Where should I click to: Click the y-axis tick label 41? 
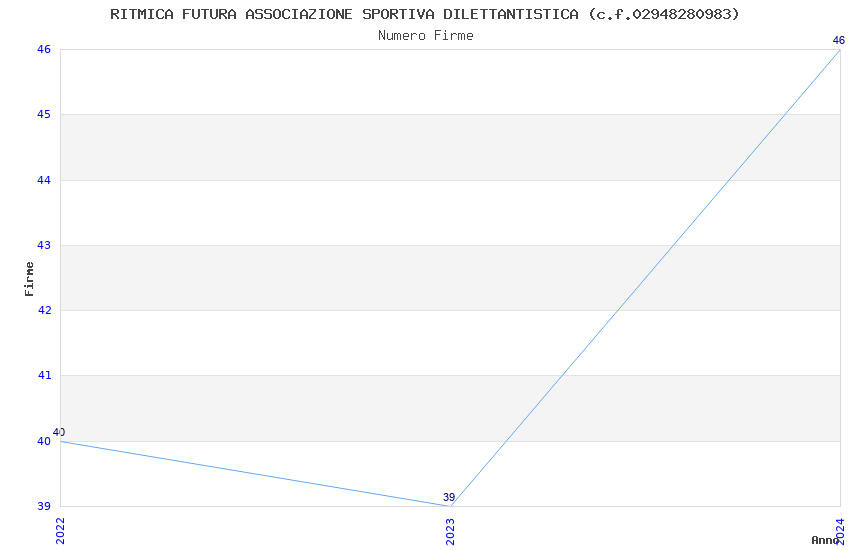tap(44, 376)
